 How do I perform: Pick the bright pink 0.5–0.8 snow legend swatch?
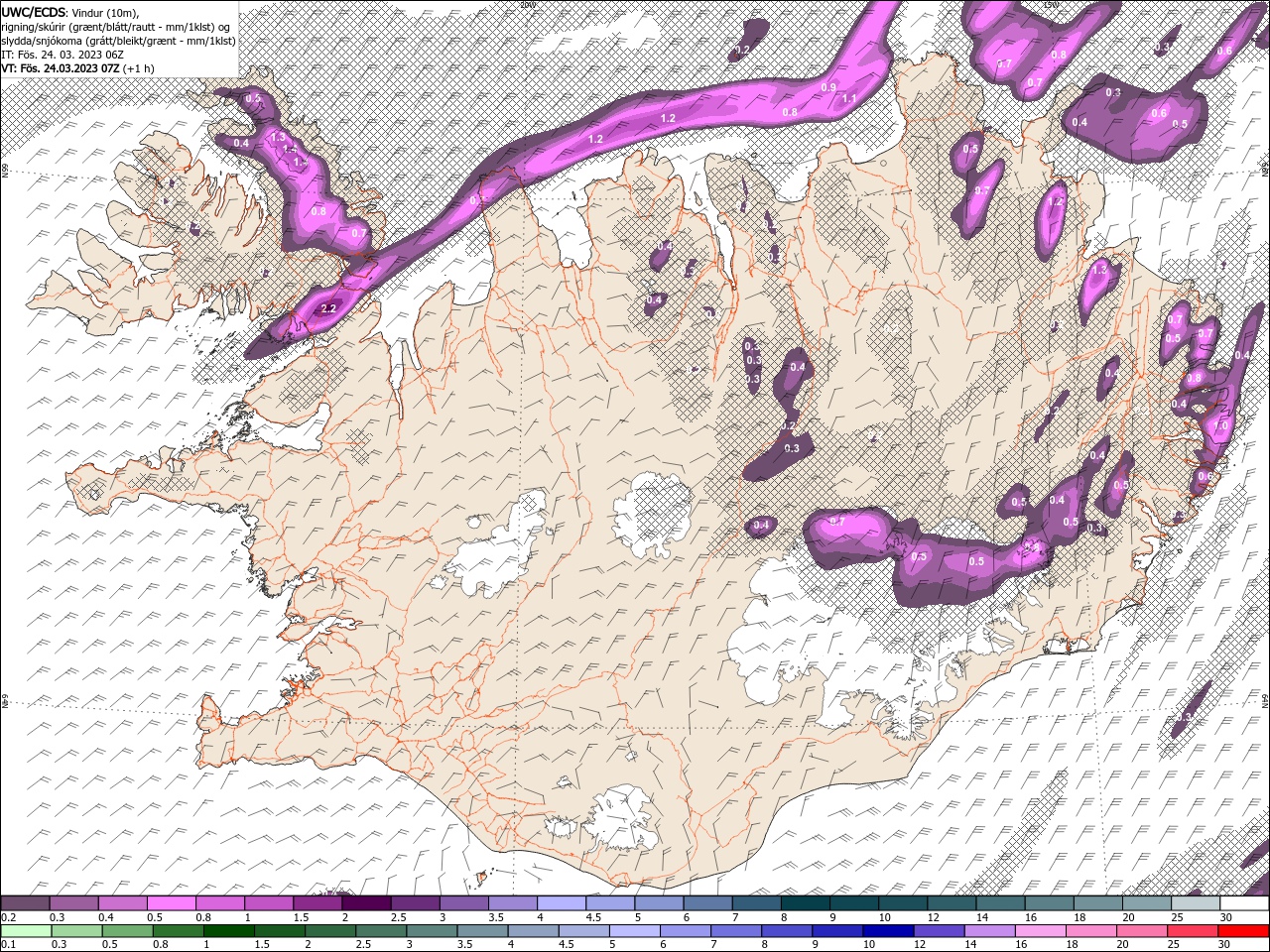coord(171,903)
